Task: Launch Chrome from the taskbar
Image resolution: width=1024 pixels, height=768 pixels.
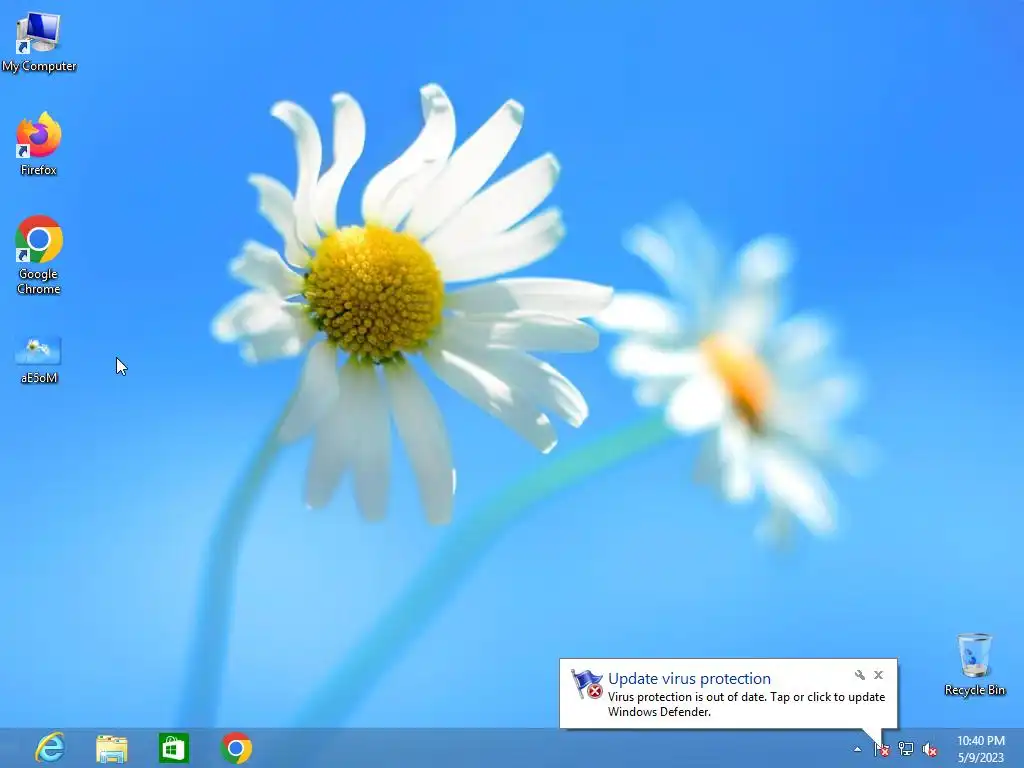Action: (x=236, y=748)
